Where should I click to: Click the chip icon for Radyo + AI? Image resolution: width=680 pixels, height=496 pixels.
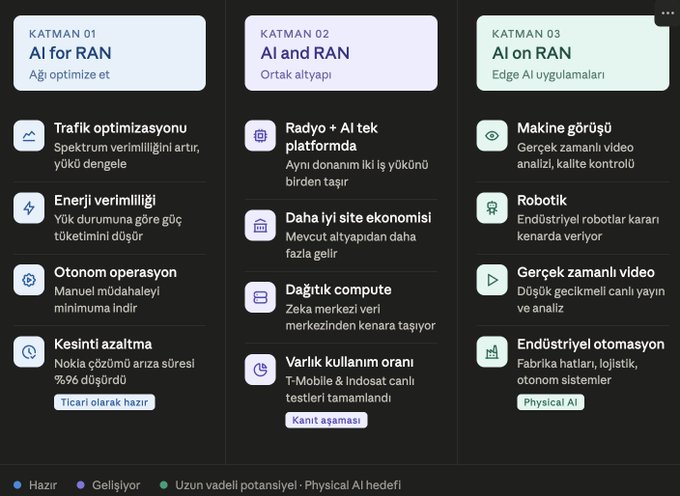click(260, 136)
